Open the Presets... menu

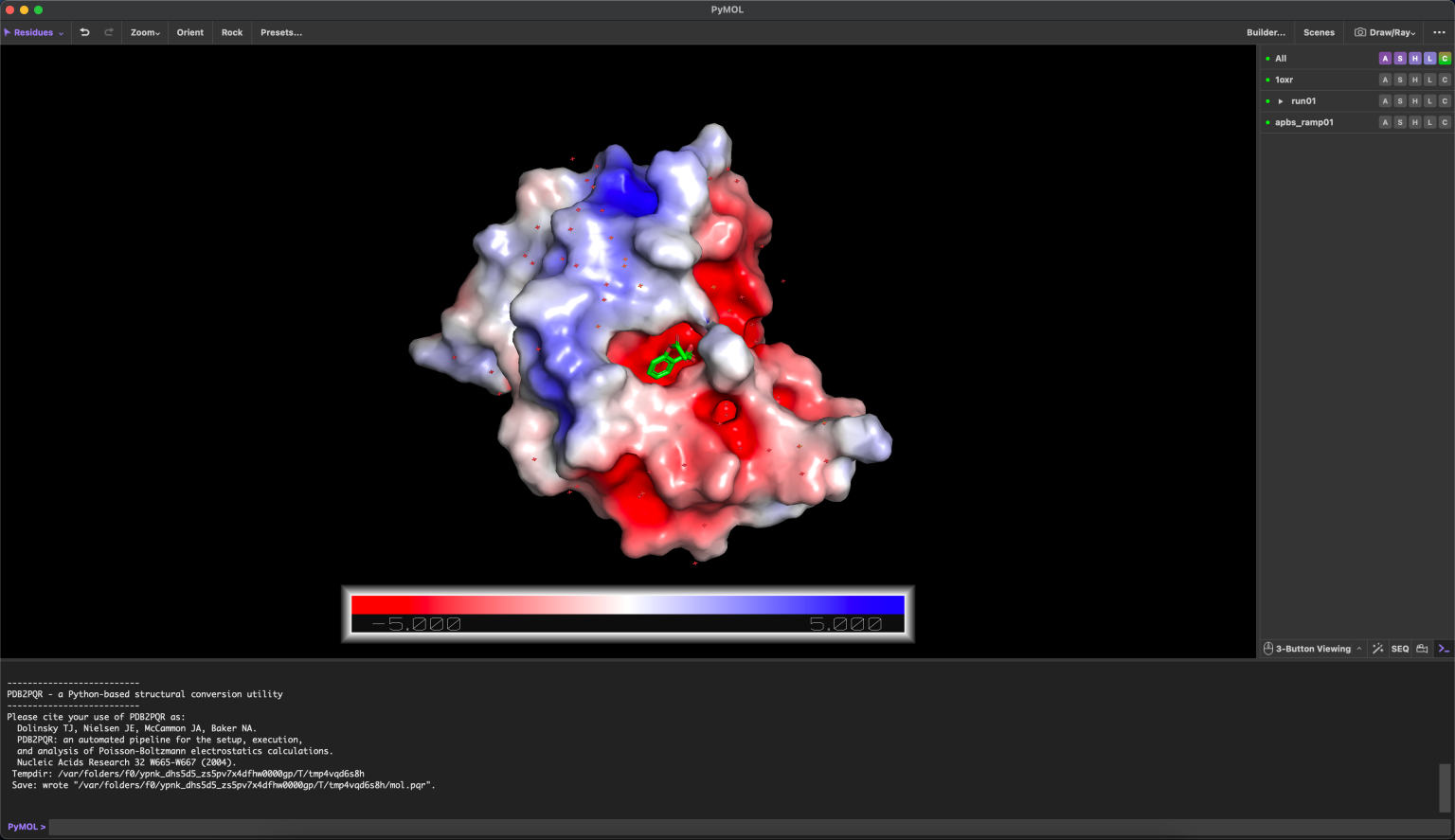(x=281, y=32)
